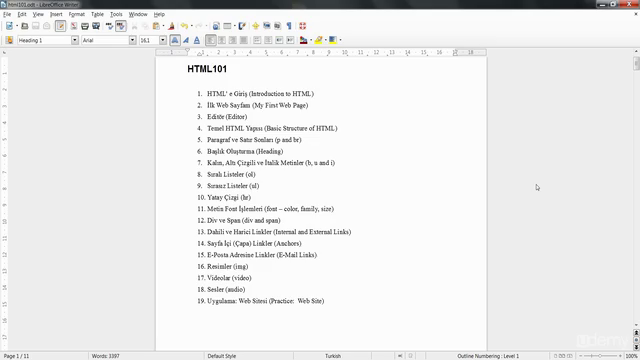Click zoom slider handle in status bar
Screen dimensions: 640x360
(x=600, y=356)
